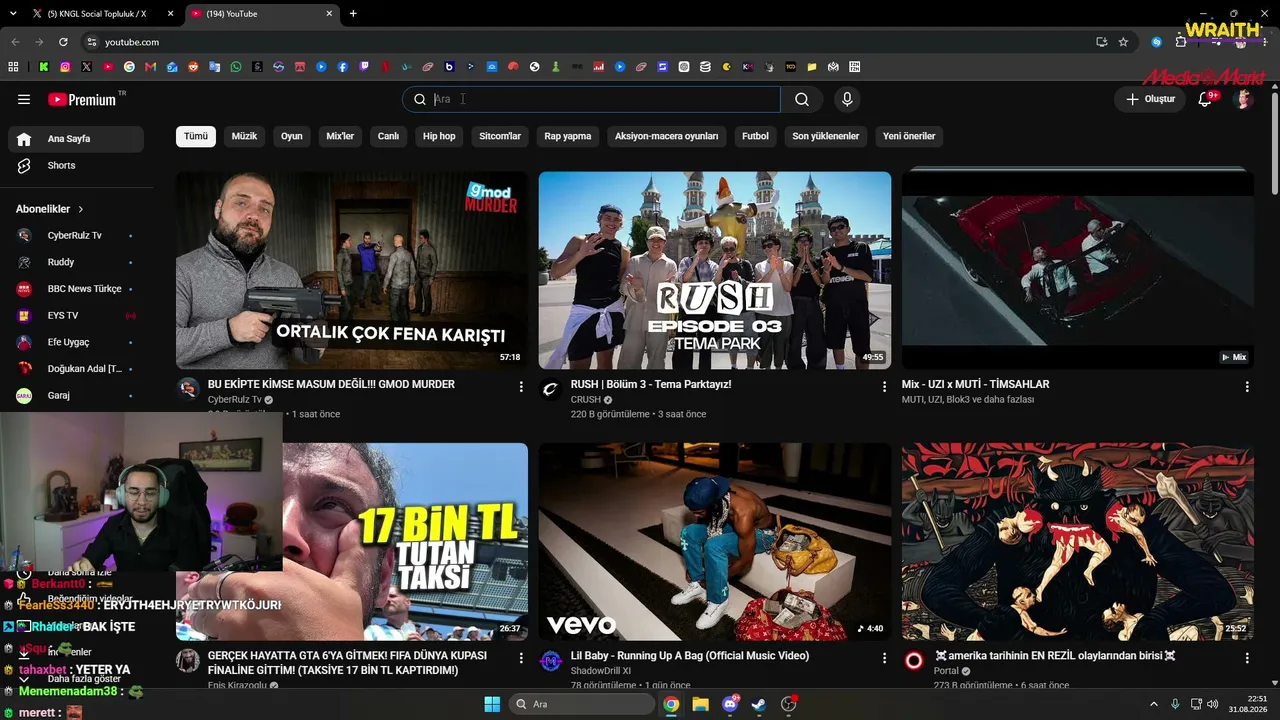Show hidden system tray icons
Screen dimensions: 1280x720
coord(1154,704)
